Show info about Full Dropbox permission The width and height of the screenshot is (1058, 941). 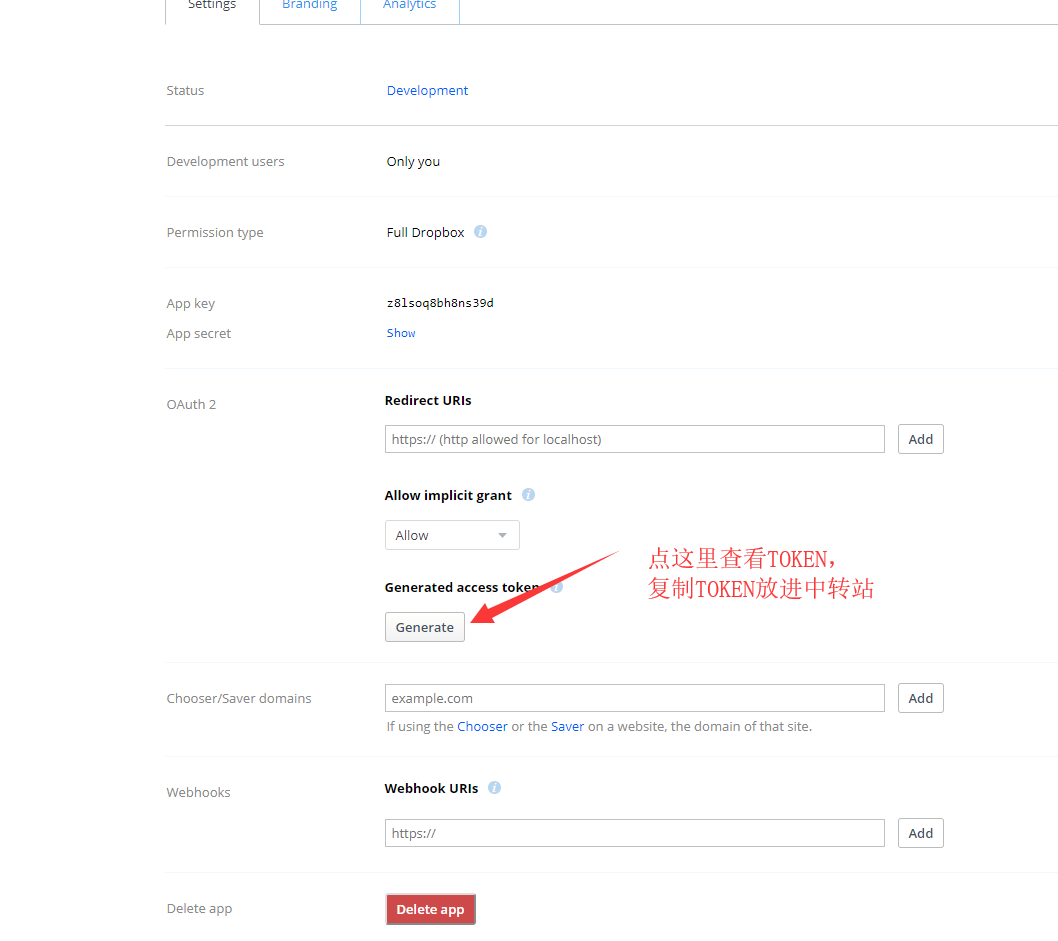(480, 232)
